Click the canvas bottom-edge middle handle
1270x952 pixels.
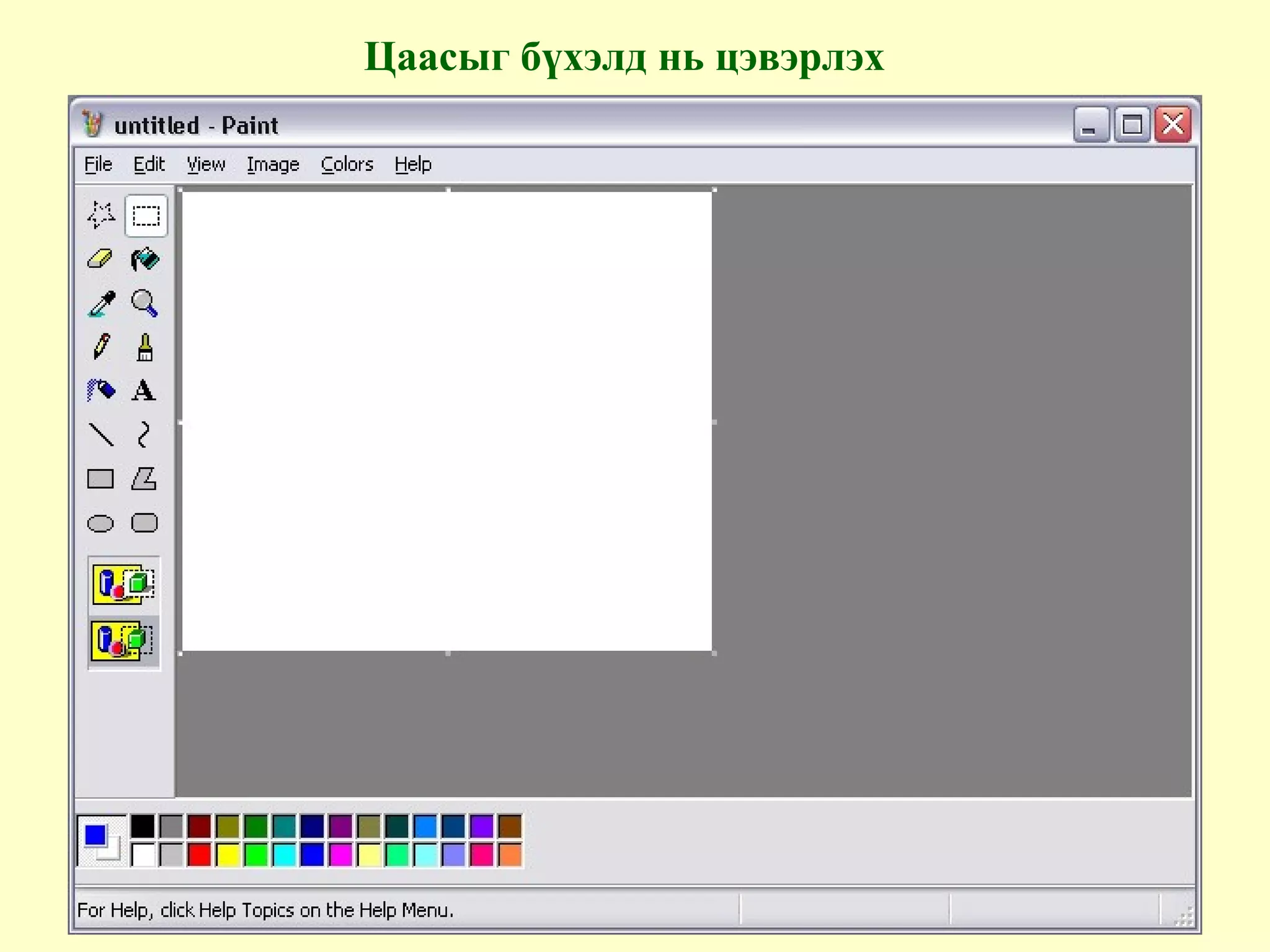448,653
